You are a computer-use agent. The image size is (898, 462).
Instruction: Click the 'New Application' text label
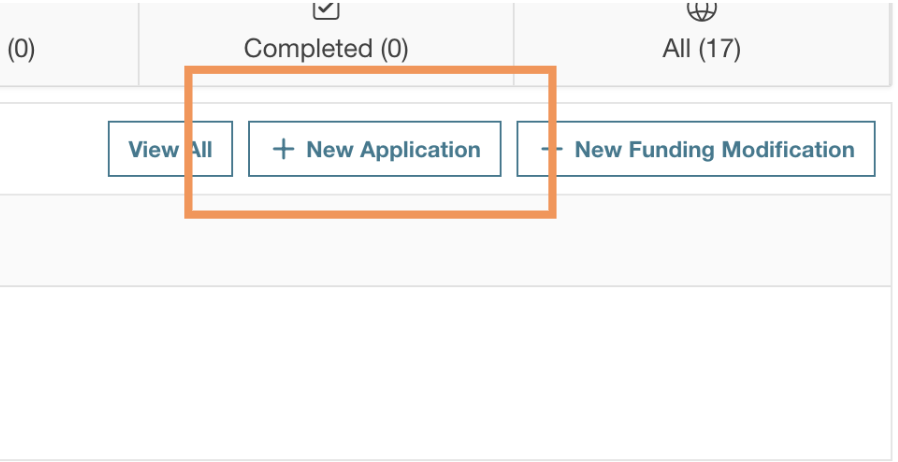[x=393, y=150]
